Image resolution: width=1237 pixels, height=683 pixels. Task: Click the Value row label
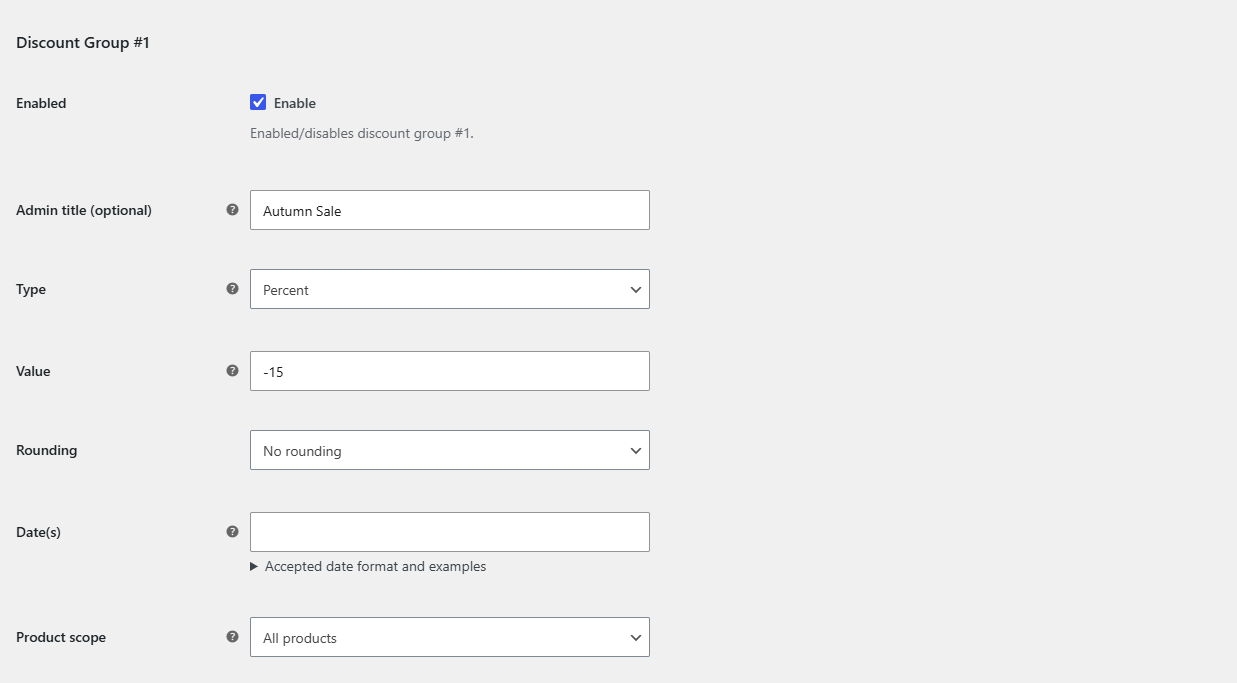[x=33, y=371]
